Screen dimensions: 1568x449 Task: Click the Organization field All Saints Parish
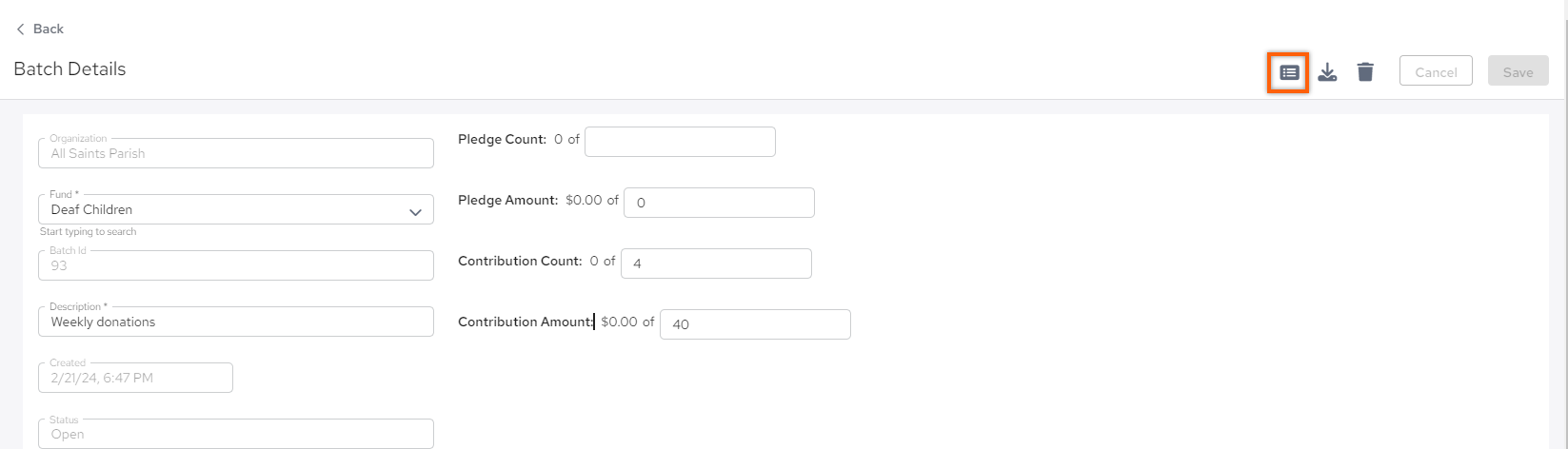[236, 153]
